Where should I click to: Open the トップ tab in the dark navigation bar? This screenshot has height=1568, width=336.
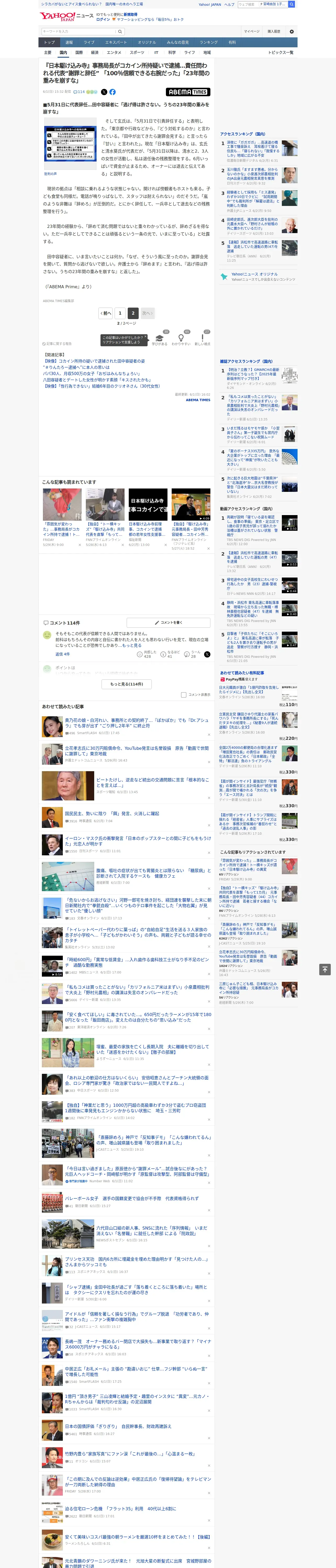(x=49, y=43)
